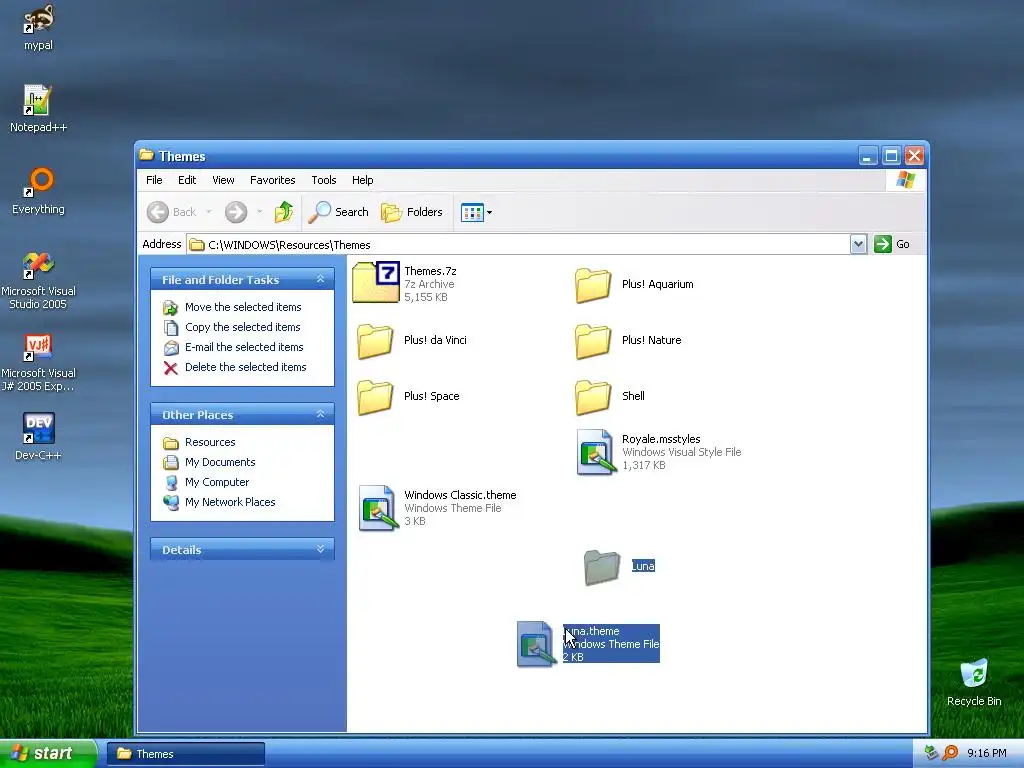Click the Safely Remove Hardware tray icon
Viewport: 1024px width, 768px height.
931,753
